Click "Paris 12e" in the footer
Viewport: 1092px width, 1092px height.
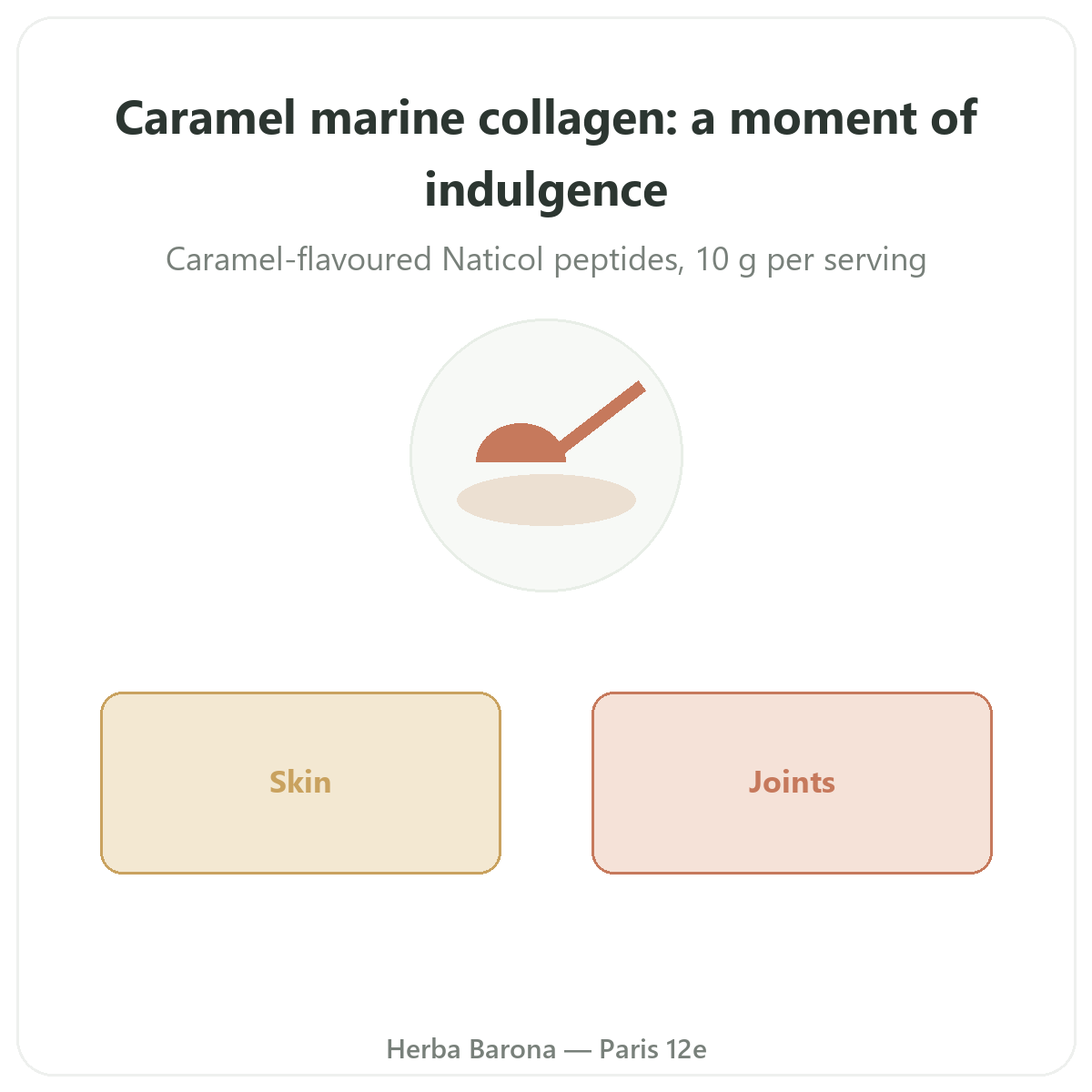click(x=652, y=1049)
